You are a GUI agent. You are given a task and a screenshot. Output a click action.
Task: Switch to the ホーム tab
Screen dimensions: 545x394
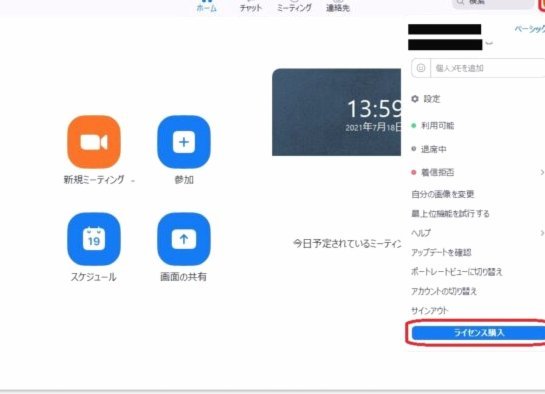[x=206, y=6]
